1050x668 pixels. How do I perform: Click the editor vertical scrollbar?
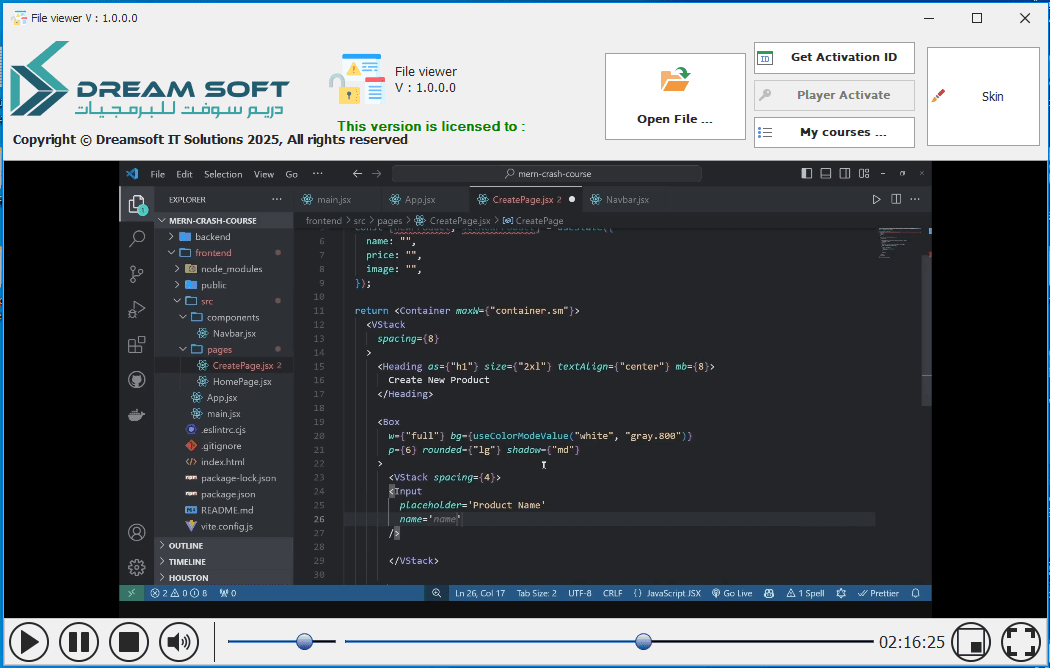[927, 330]
